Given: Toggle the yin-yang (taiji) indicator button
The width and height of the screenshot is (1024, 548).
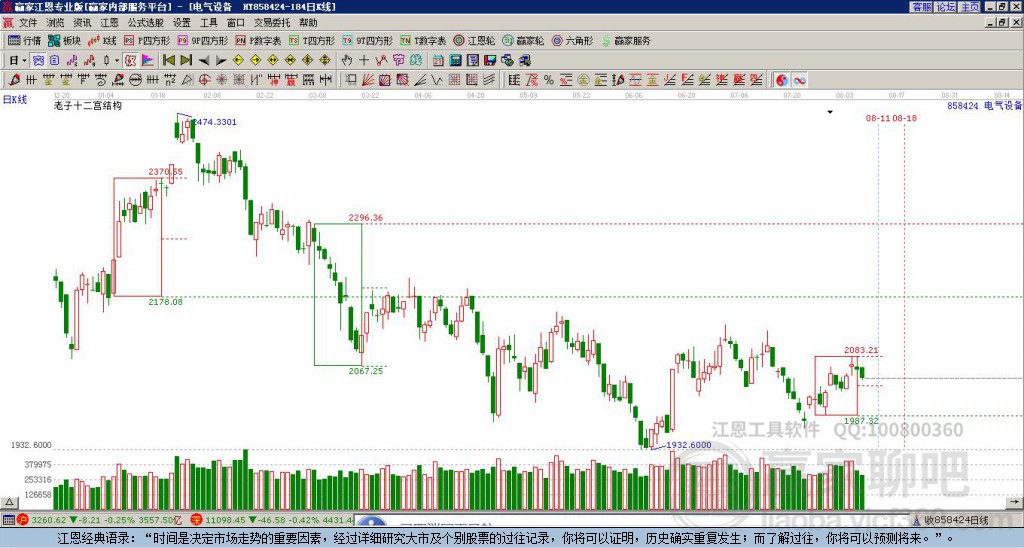Looking at the screenshot, I should [x=781, y=80].
